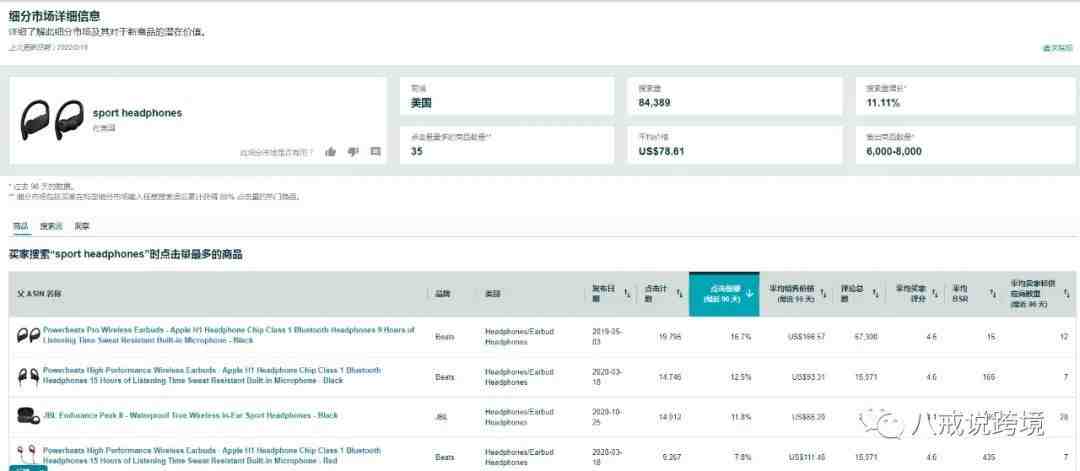Click the BSR value 435
Image resolution: width=1080 pixels, height=471 pixels.
[990, 457]
